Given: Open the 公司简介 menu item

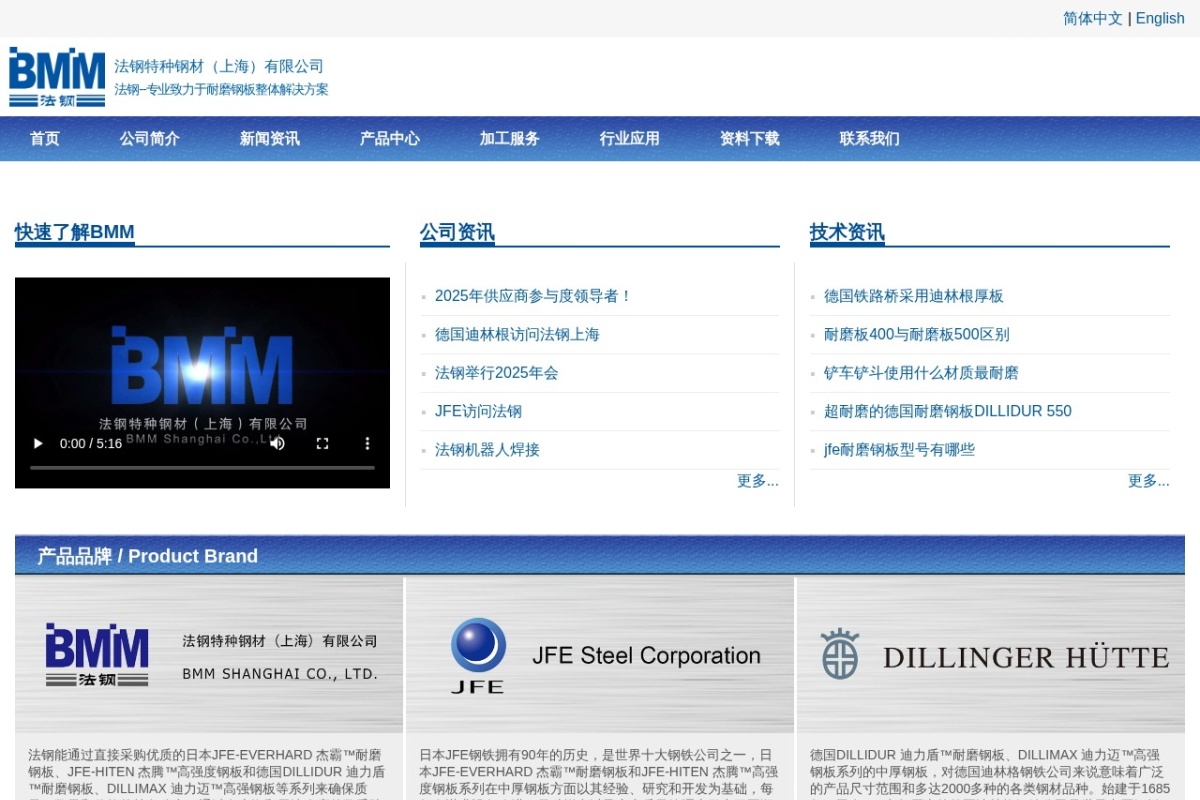Looking at the screenshot, I should click(x=150, y=139).
